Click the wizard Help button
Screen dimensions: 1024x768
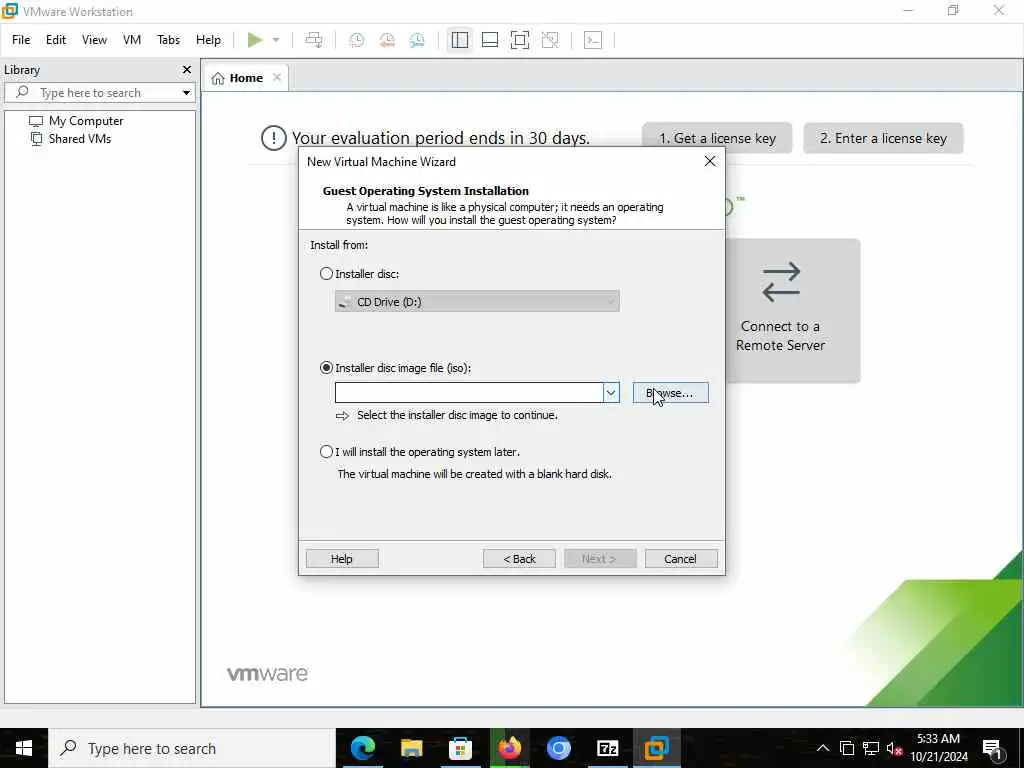coord(342,558)
